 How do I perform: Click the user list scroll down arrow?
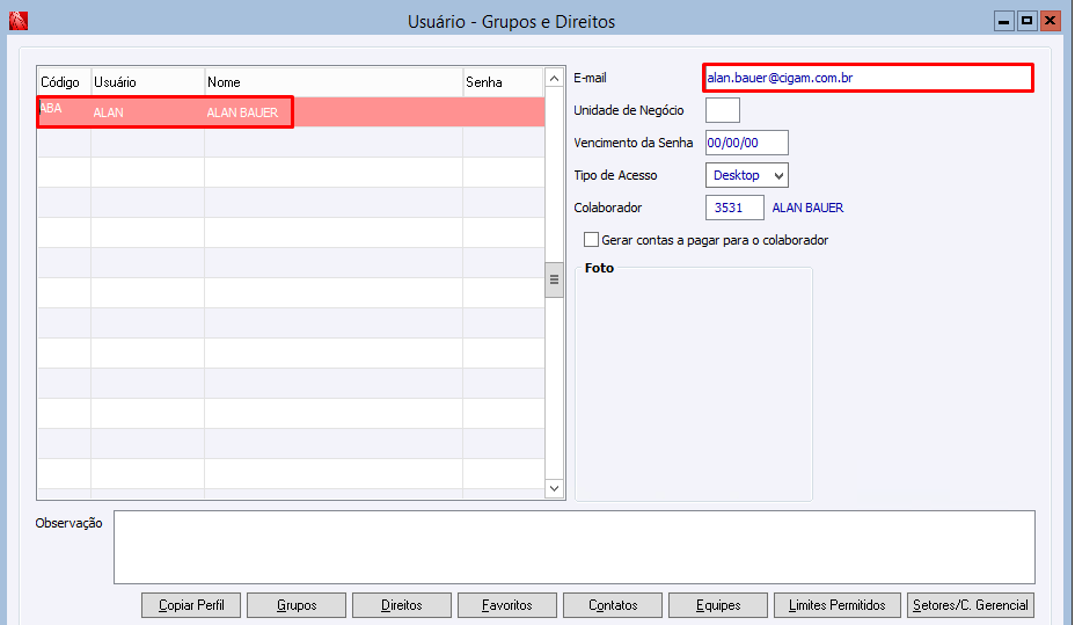pos(554,488)
